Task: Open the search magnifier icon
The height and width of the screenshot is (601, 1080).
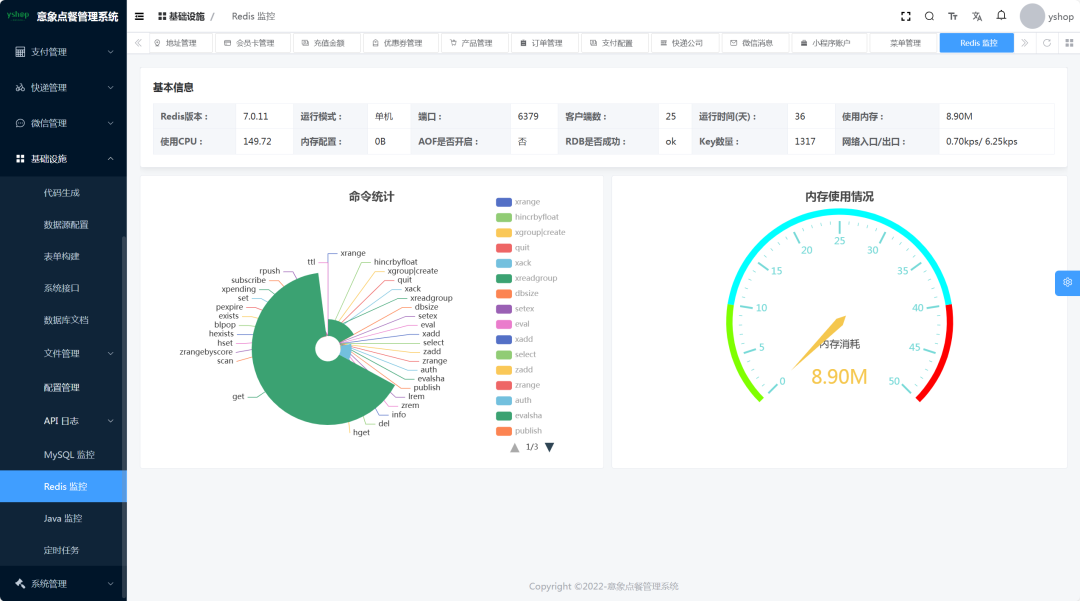Action: [929, 17]
